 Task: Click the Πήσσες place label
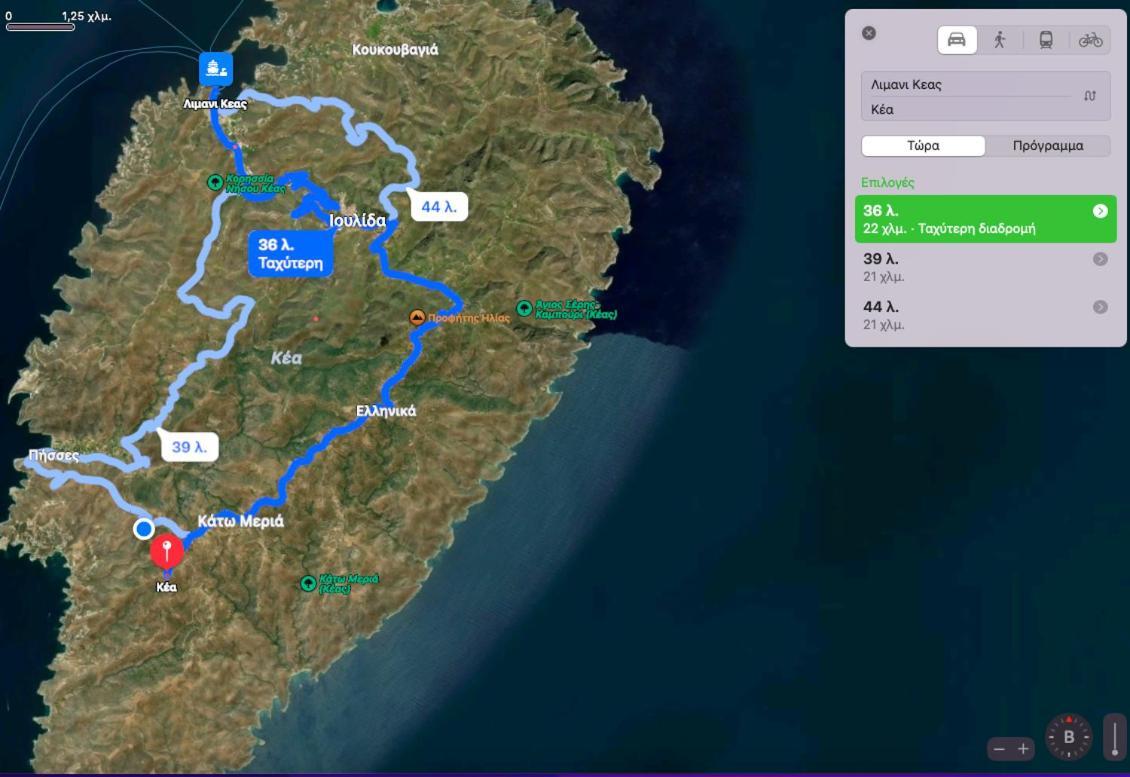point(53,456)
